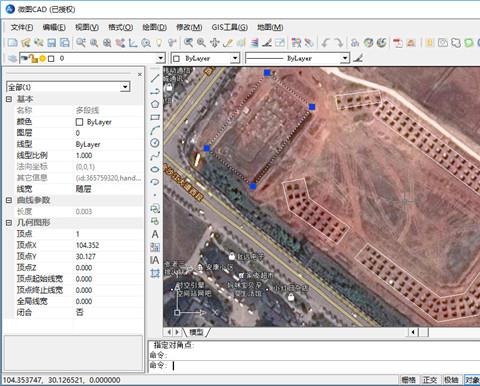Toggle the 栅格 grid status button
This screenshot has height=386, width=480.
click(x=409, y=380)
